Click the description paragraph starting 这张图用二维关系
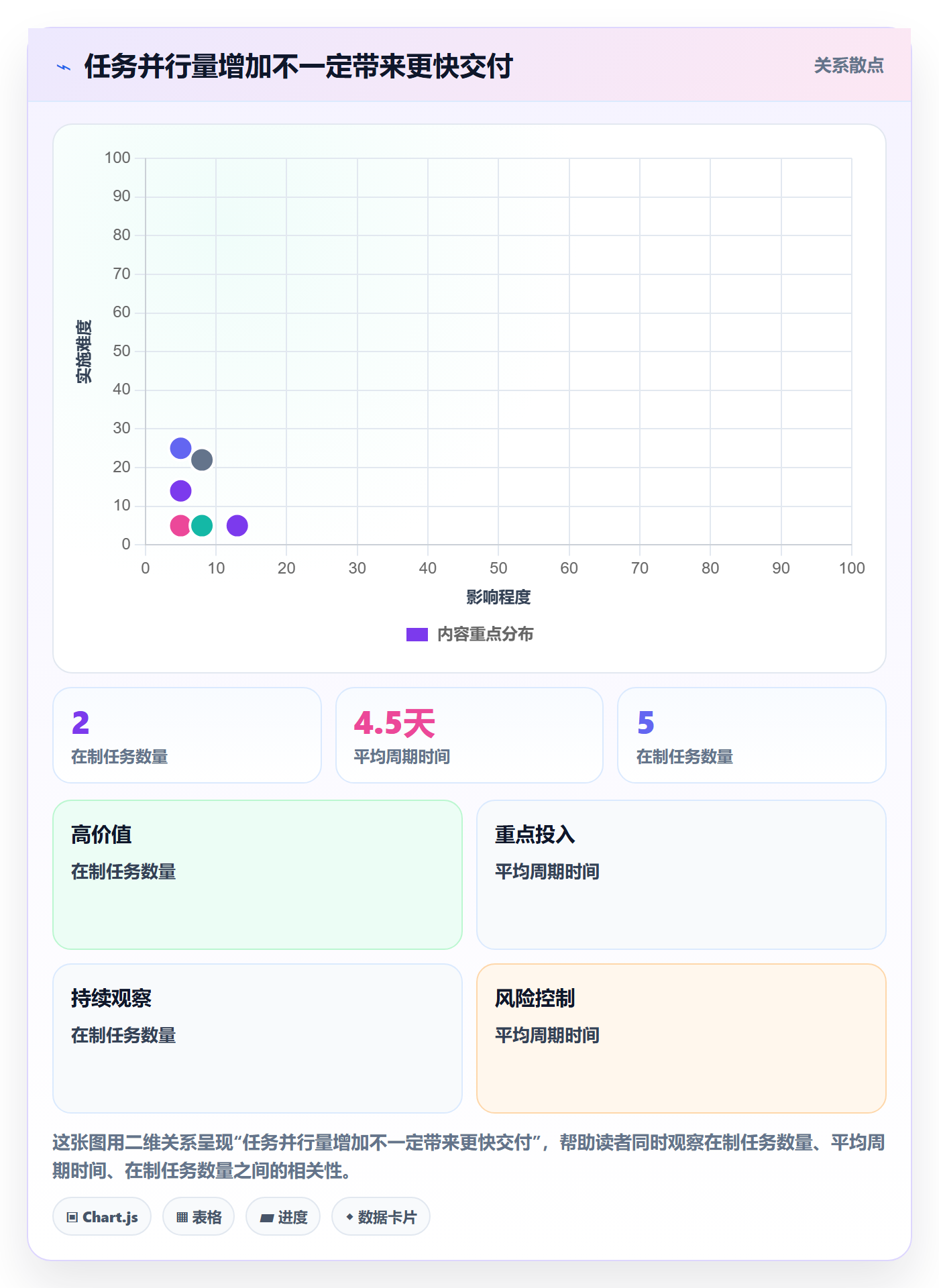The height and width of the screenshot is (1288, 939). [469, 1156]
